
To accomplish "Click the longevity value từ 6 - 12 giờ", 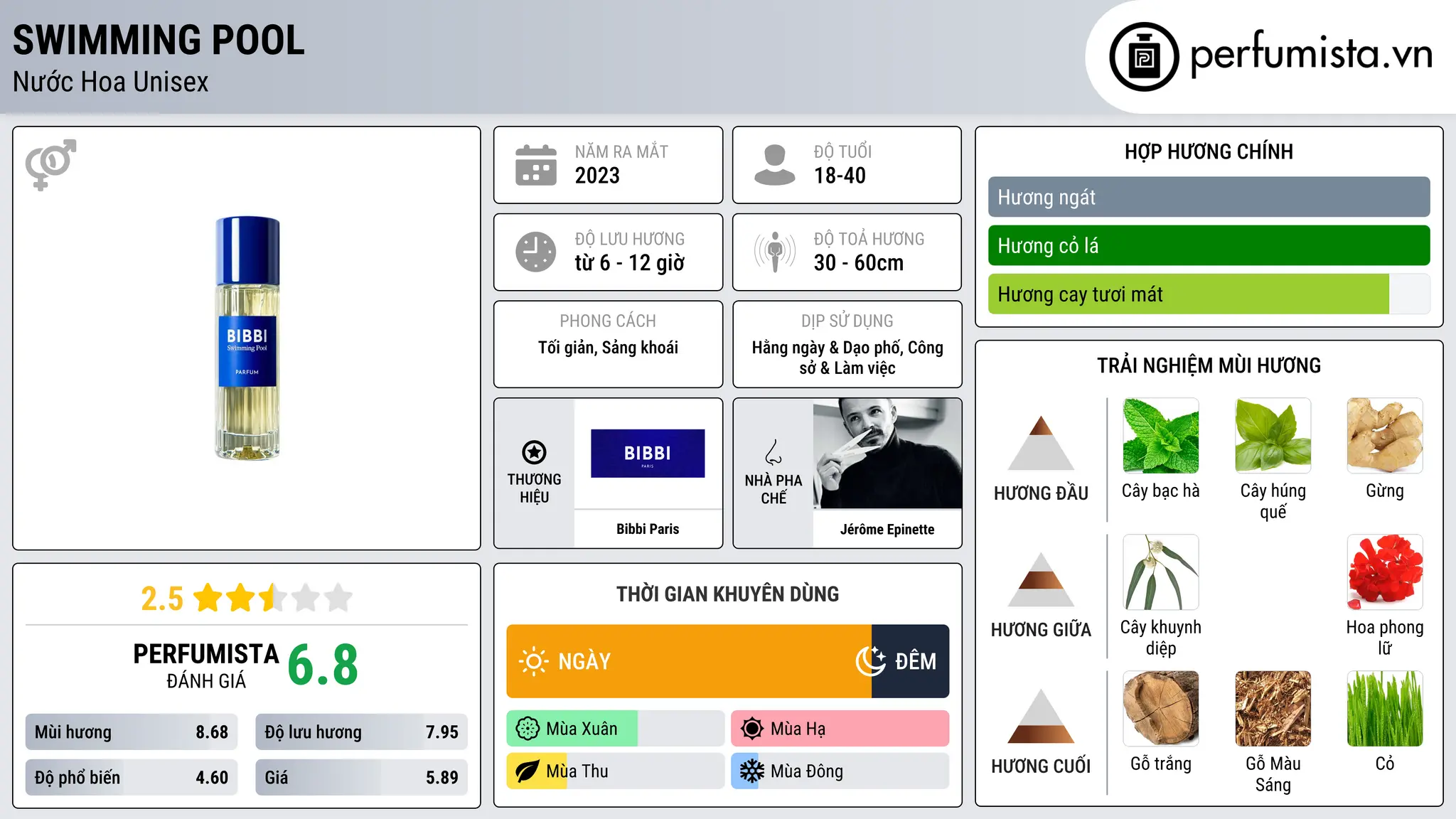I will click(630, 263).
